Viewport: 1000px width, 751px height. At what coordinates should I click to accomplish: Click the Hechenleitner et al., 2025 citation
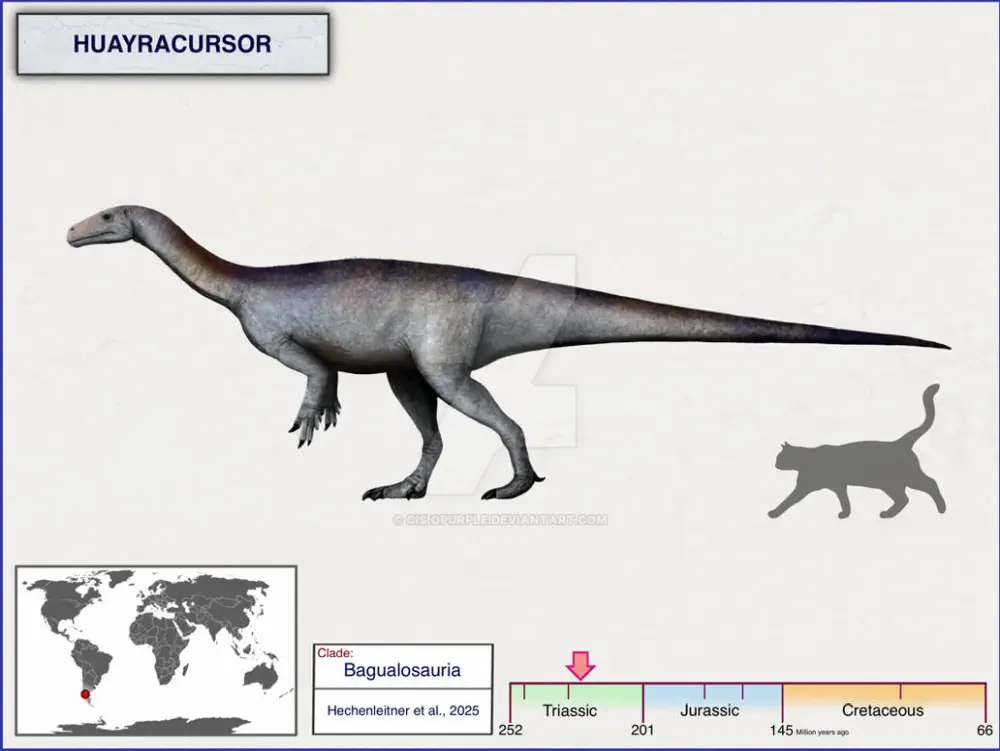point(403,710)
